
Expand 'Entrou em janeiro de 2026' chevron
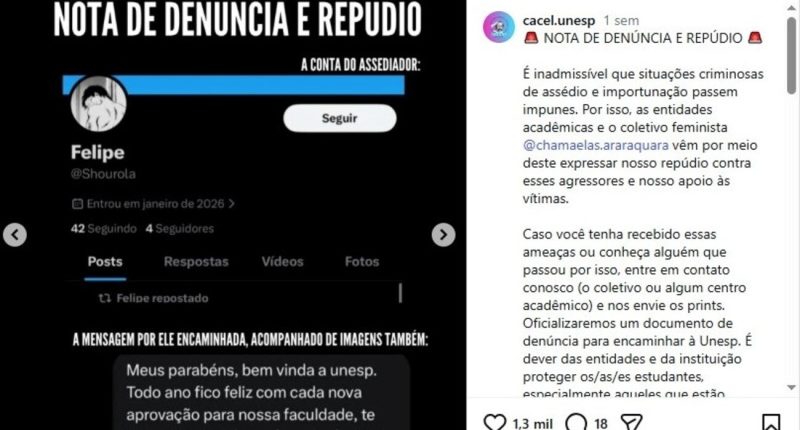pos(232,204)
